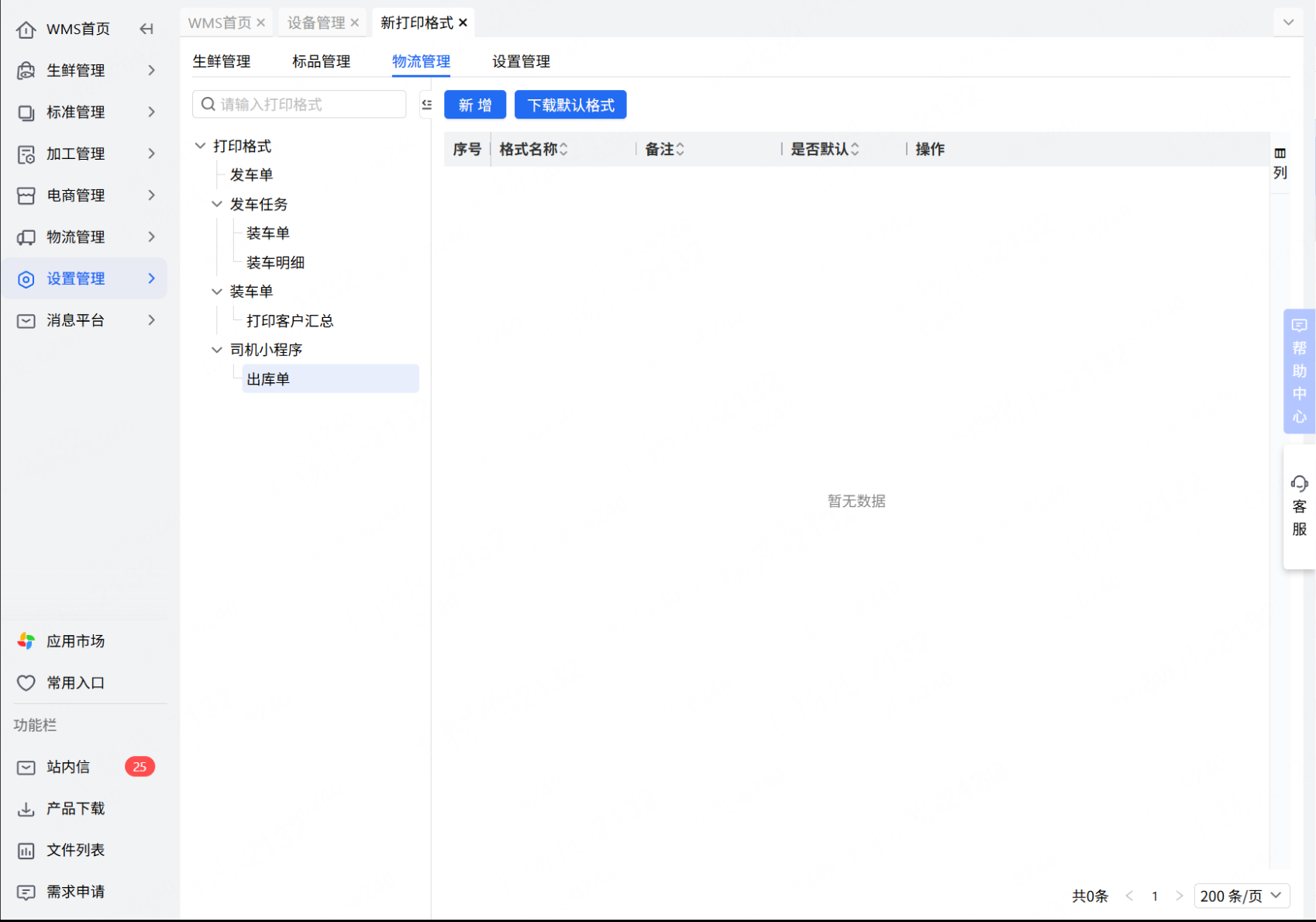Toggle tree panel collapse icon
The width and height of the screenshot is (1316, 922).
[x=426, y=105]
